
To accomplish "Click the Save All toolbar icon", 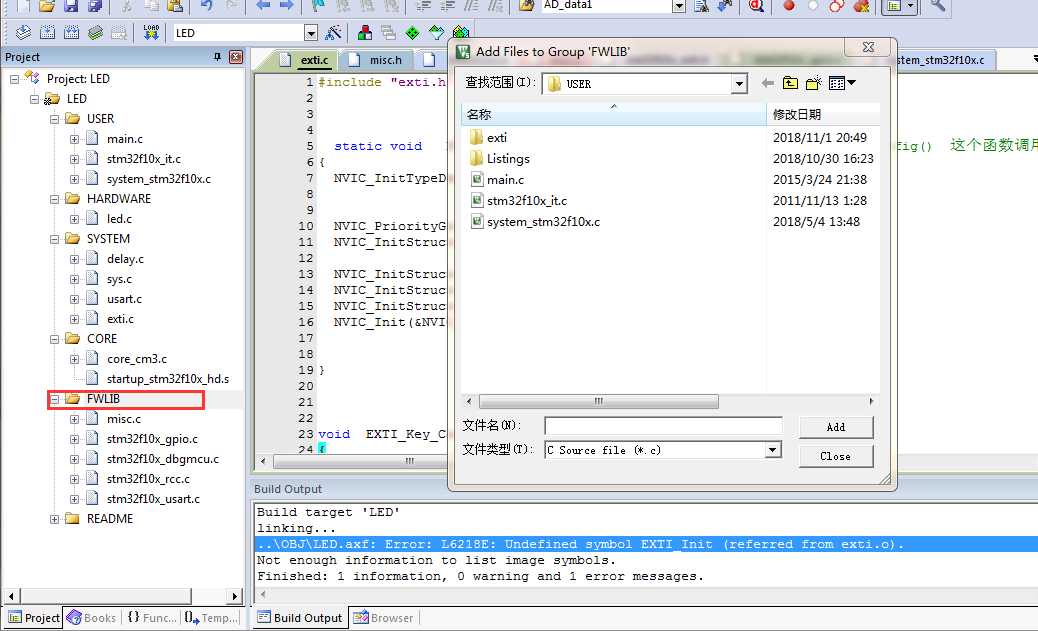I will click(x=95, y=6).
